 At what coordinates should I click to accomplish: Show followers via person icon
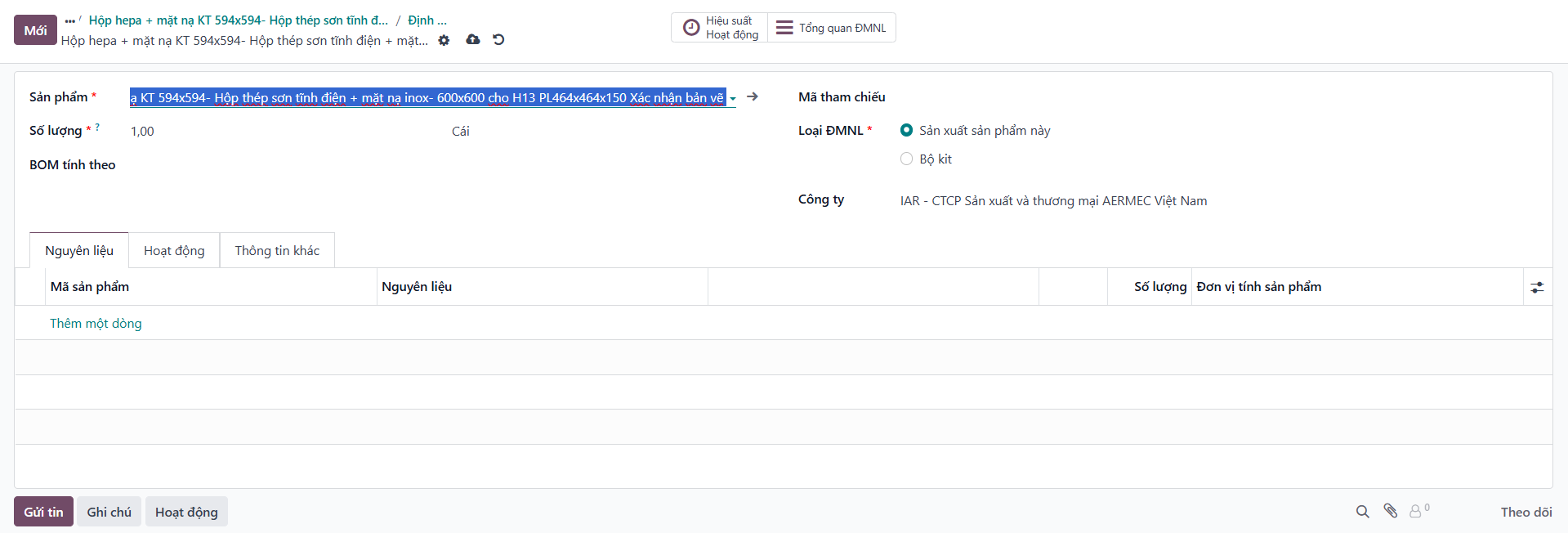1419,511
